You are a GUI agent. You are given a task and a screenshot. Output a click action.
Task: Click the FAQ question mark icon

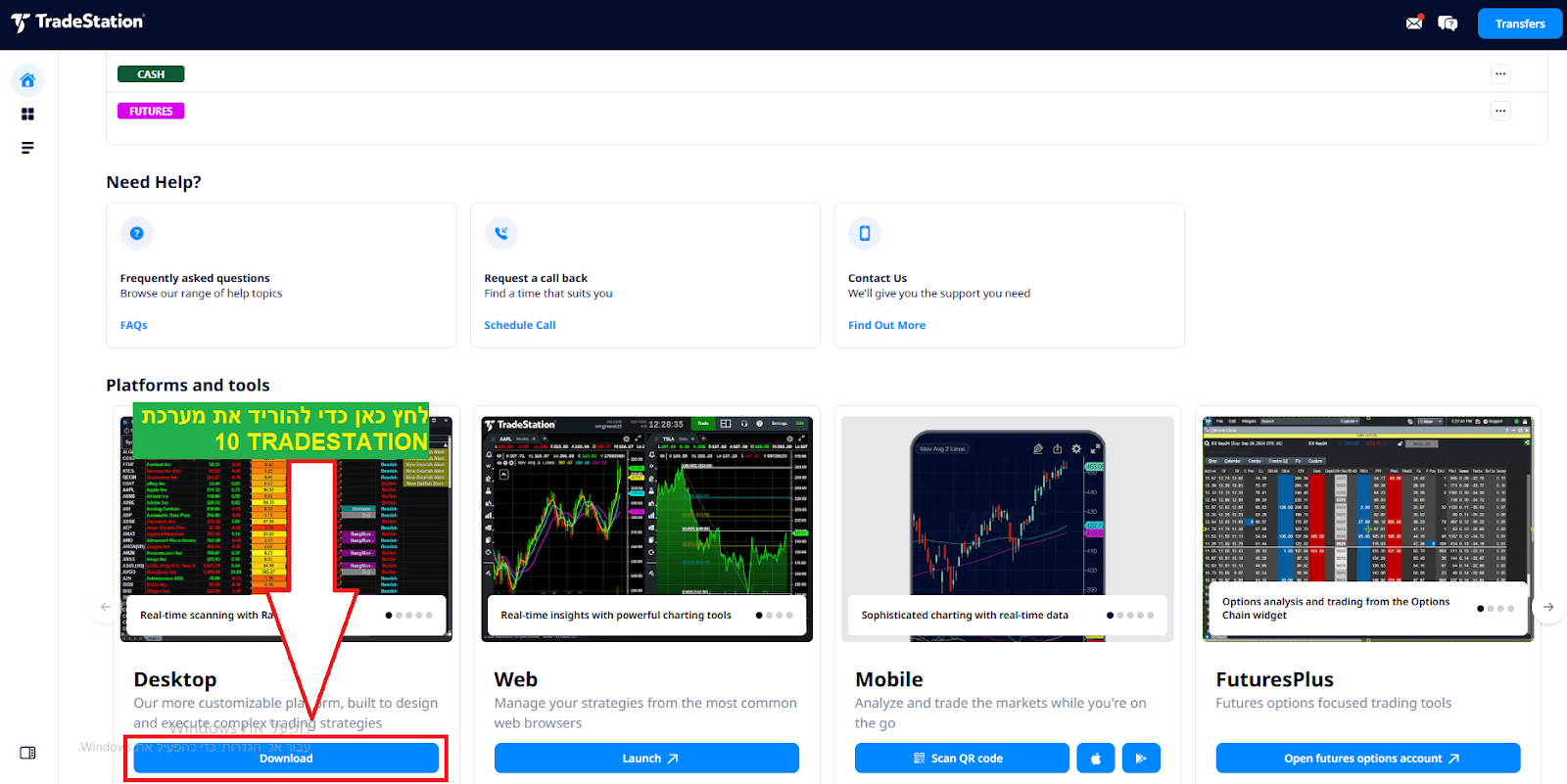137,233
